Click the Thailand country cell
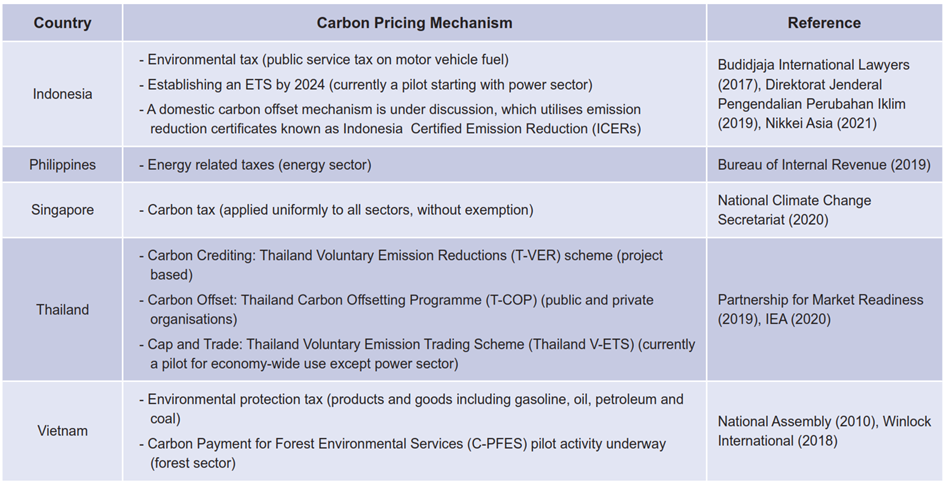Image resolution: width=946 pixels, height=483 pixels. click(62, 310)
